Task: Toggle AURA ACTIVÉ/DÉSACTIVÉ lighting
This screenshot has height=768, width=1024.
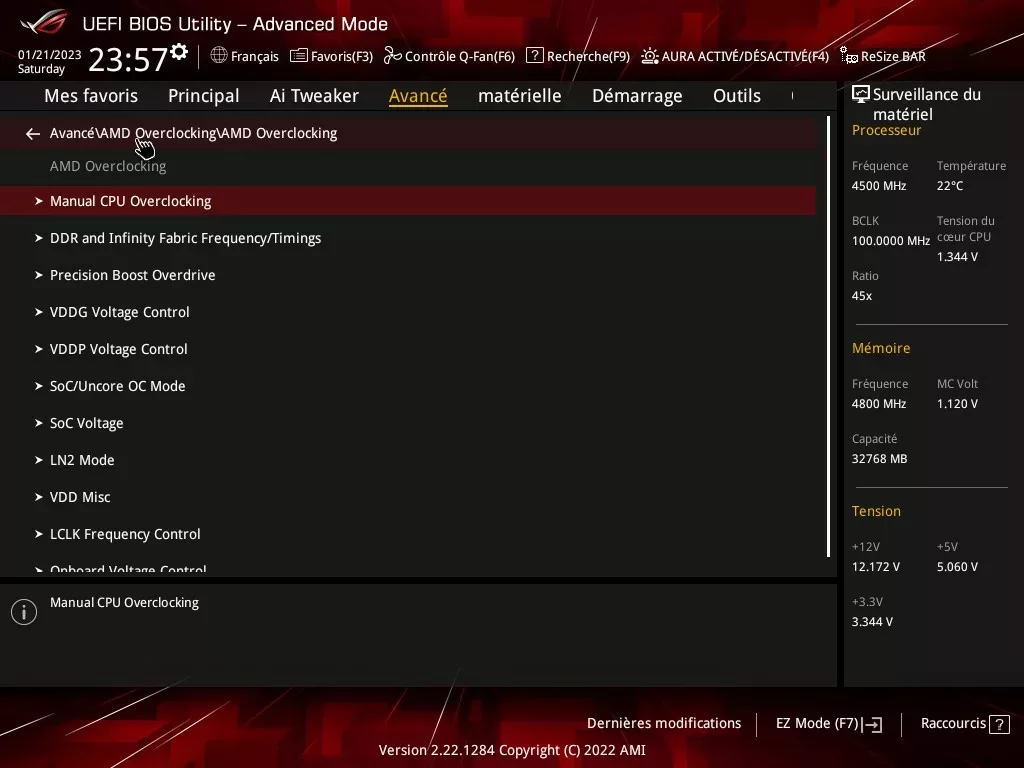Action: click(735, 56)
